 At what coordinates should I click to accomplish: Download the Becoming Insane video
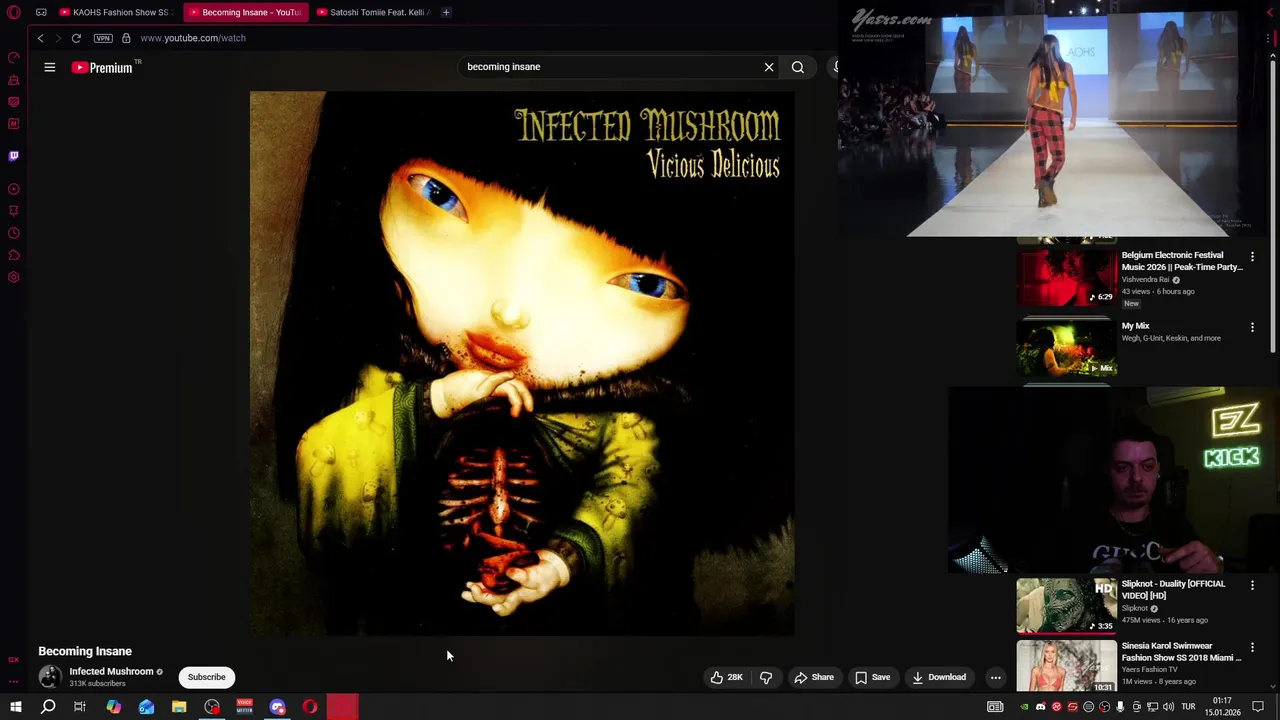tap(939, 677)
